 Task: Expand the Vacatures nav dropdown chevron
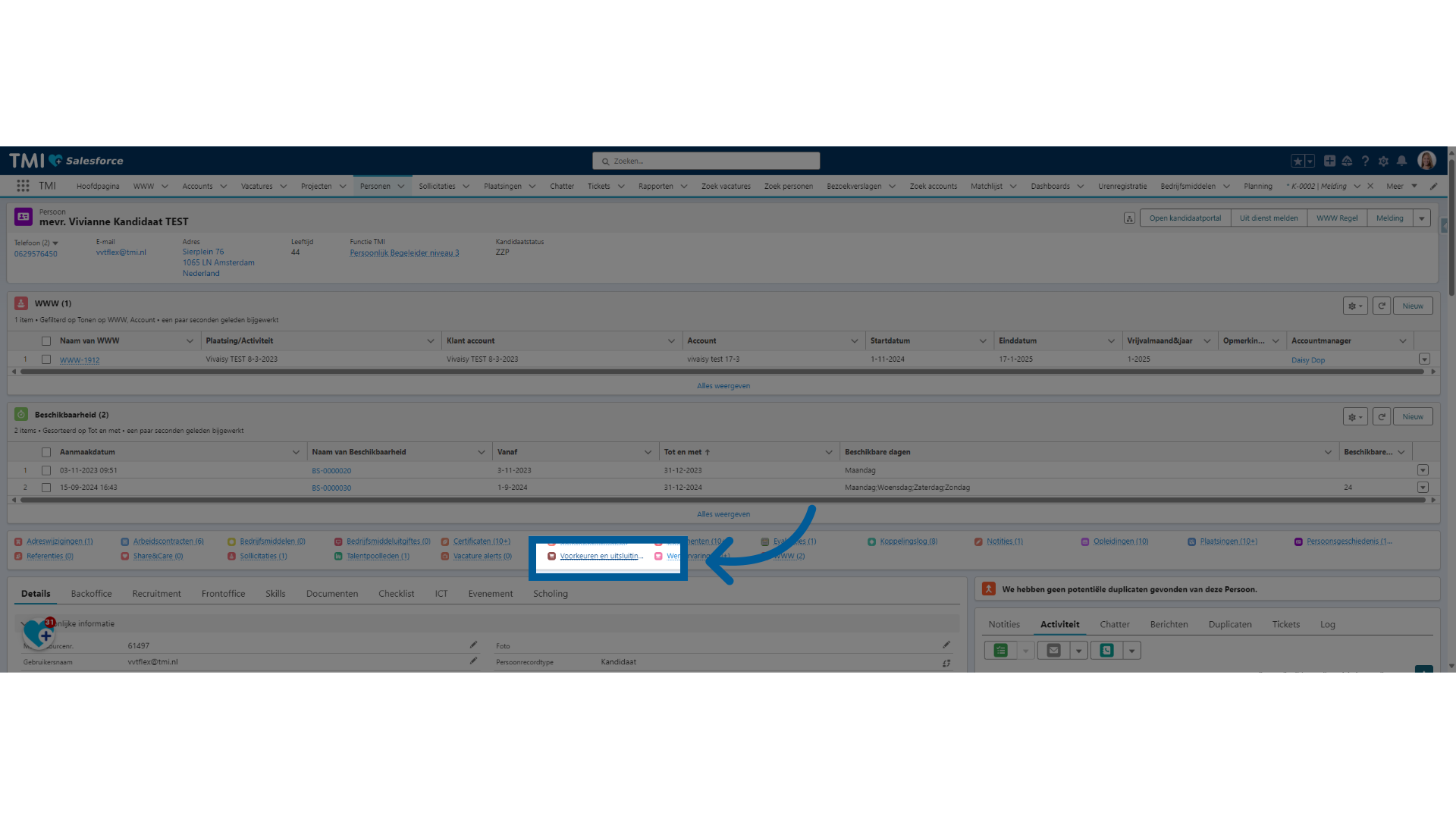[x=284, y=187]
